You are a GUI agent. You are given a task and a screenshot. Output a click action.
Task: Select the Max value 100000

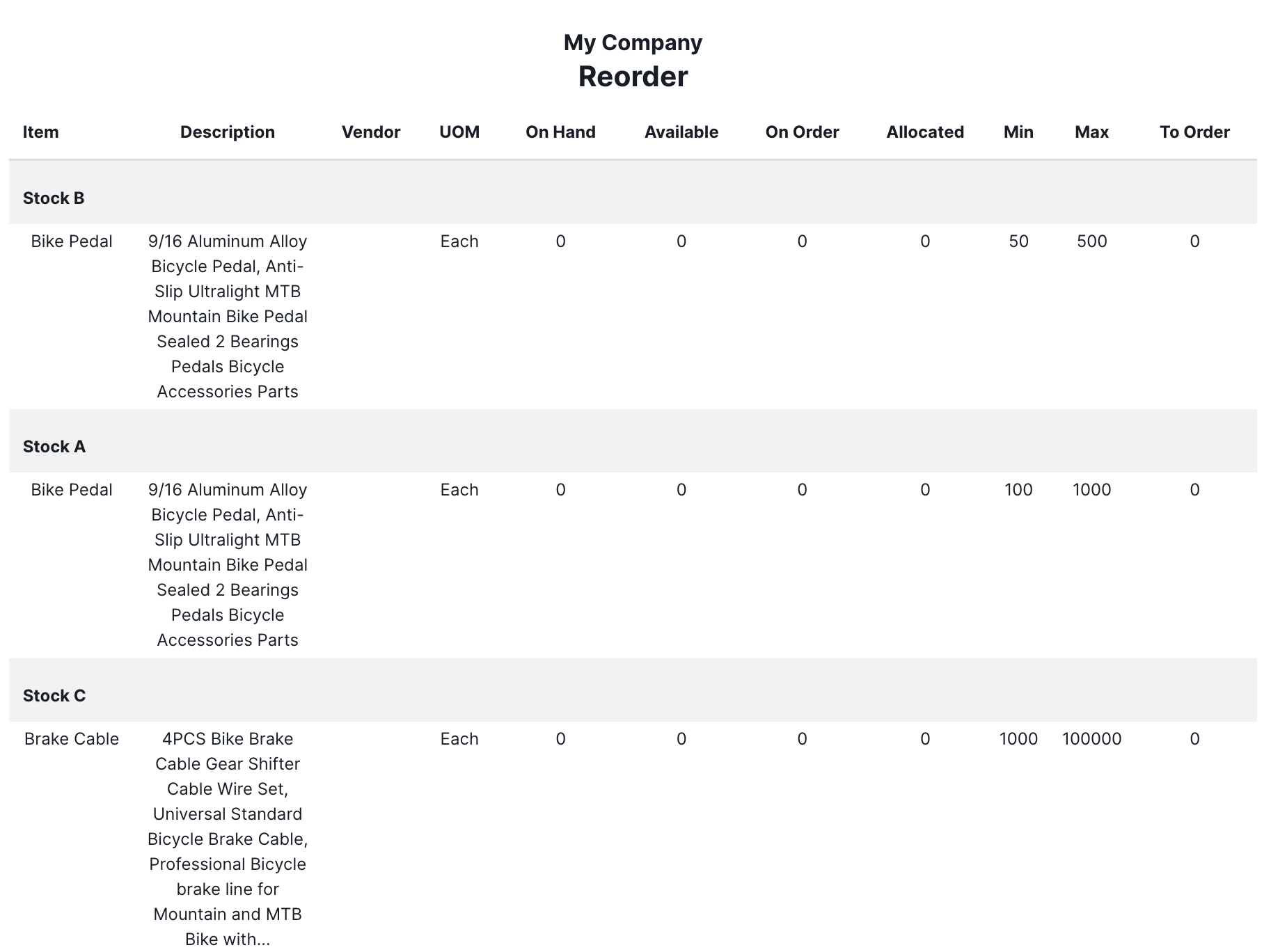[x=1091, y=739]
